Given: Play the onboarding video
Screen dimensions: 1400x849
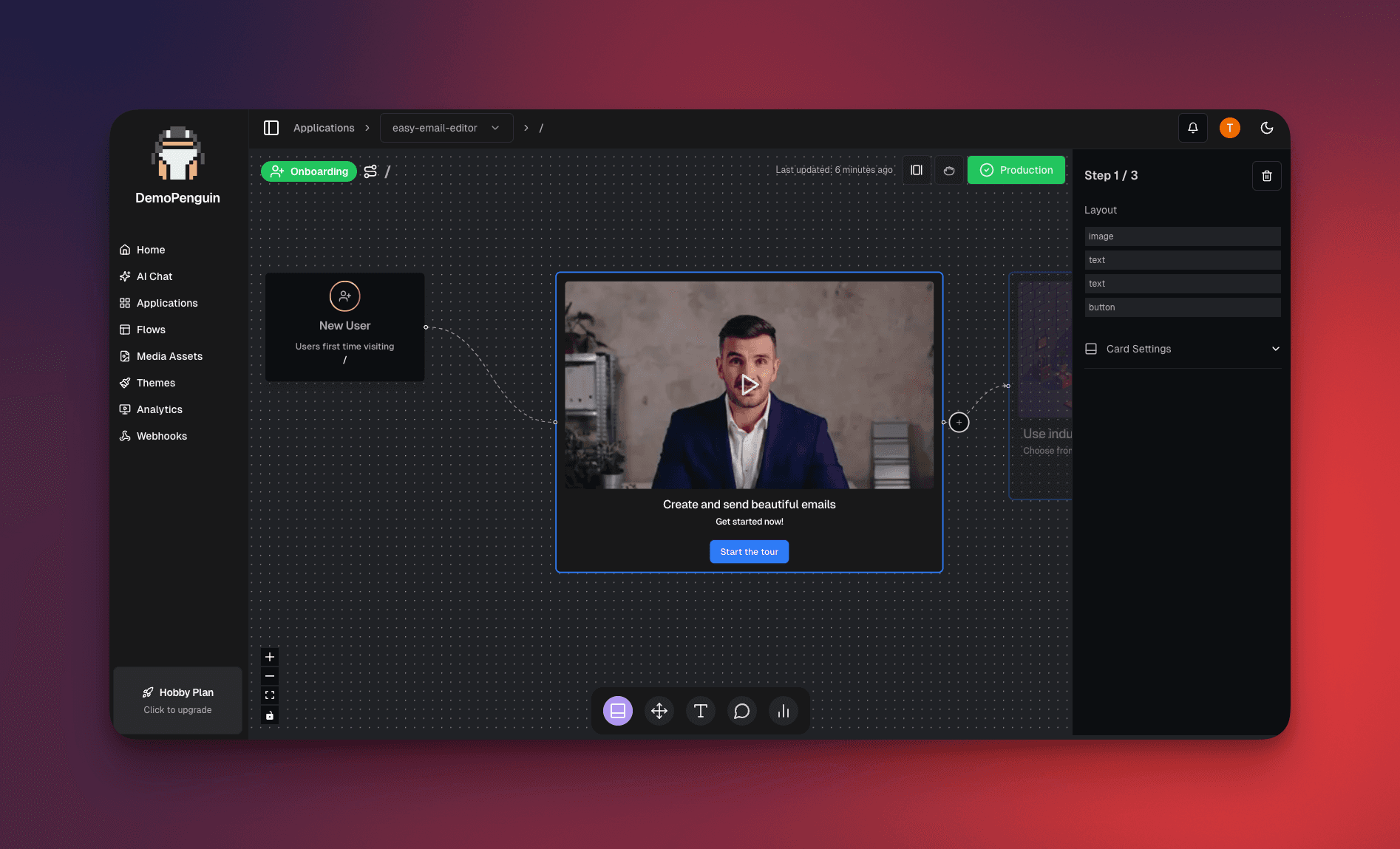Looking at the screenshot, I should [749, 385].
